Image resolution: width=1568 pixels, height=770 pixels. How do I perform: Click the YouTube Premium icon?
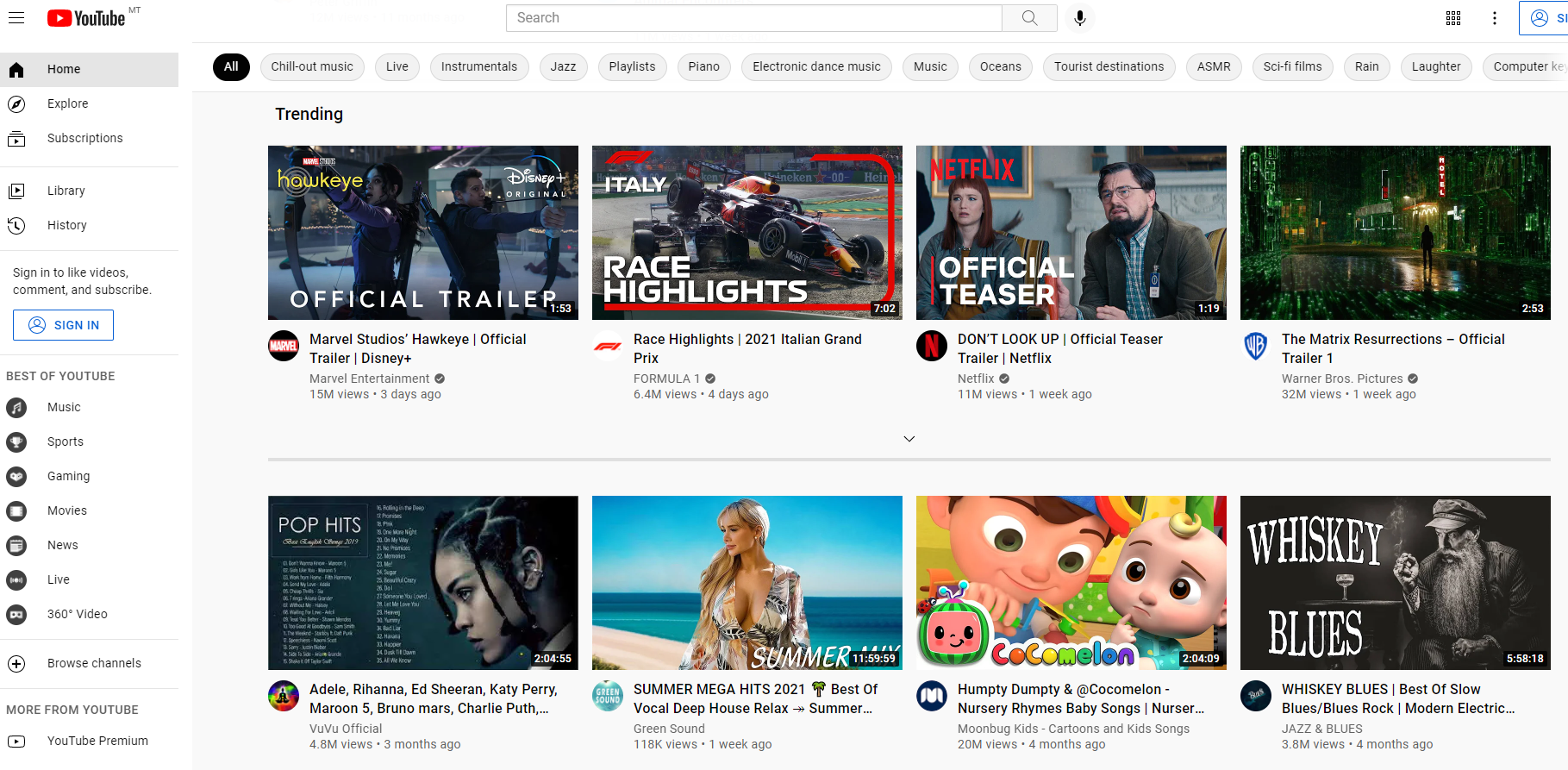16,741
